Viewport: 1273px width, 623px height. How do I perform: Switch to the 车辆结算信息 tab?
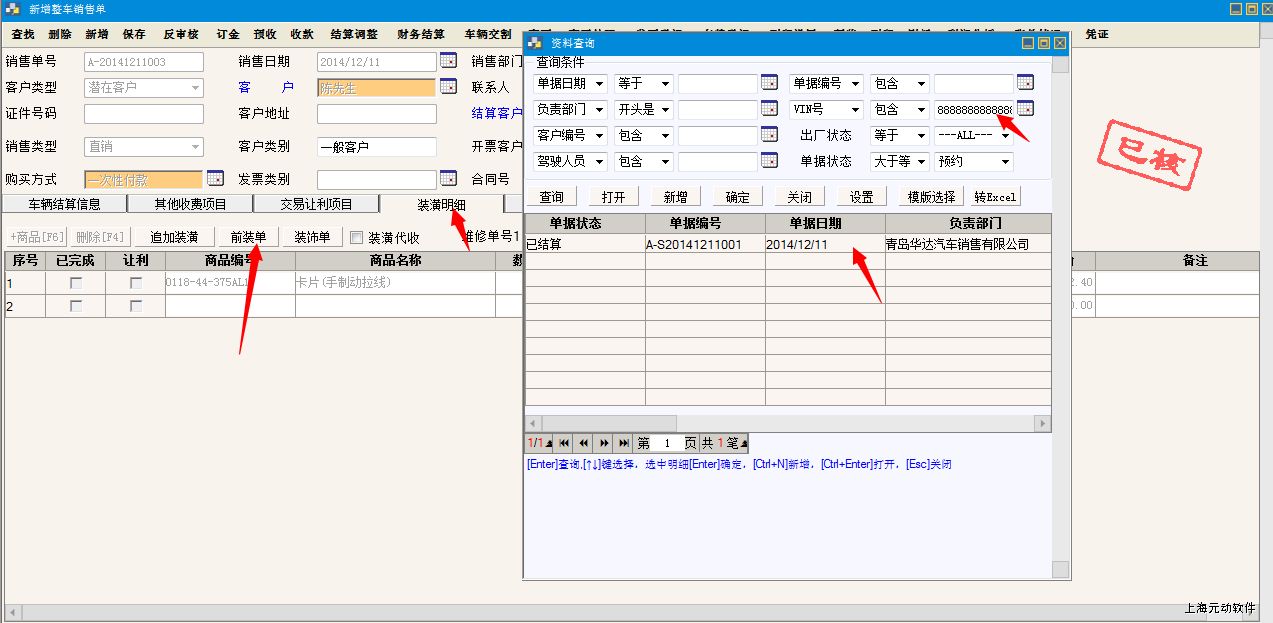65,205
